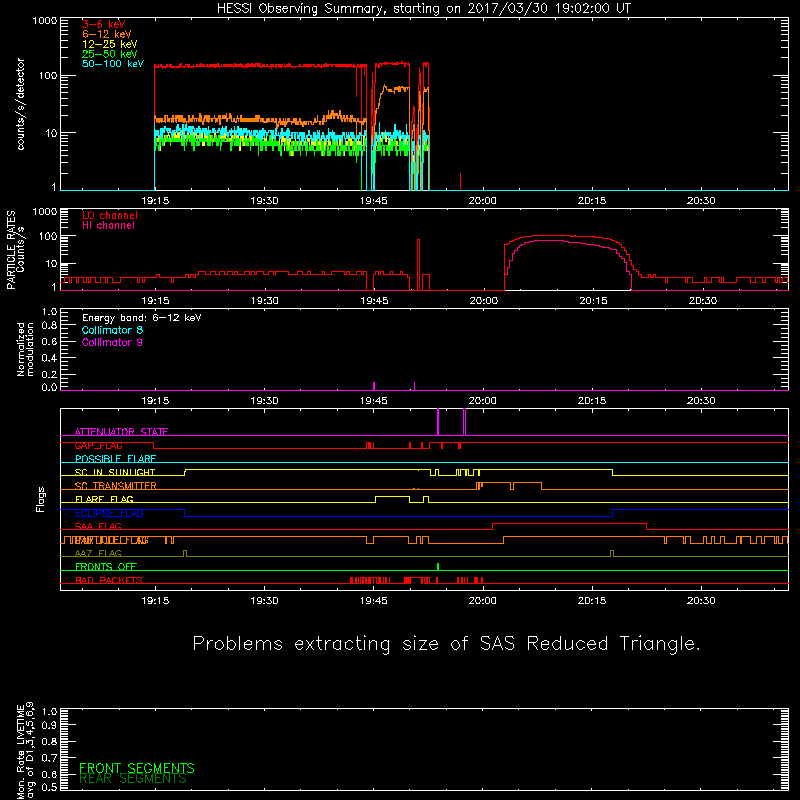Click the Normalized modulation axis label

pyautogui.click(x=25, y=349)
